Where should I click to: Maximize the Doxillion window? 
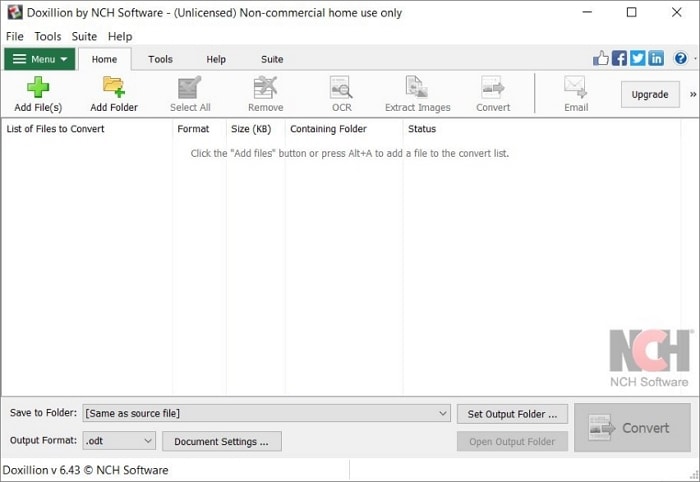(x=631, y=12)
